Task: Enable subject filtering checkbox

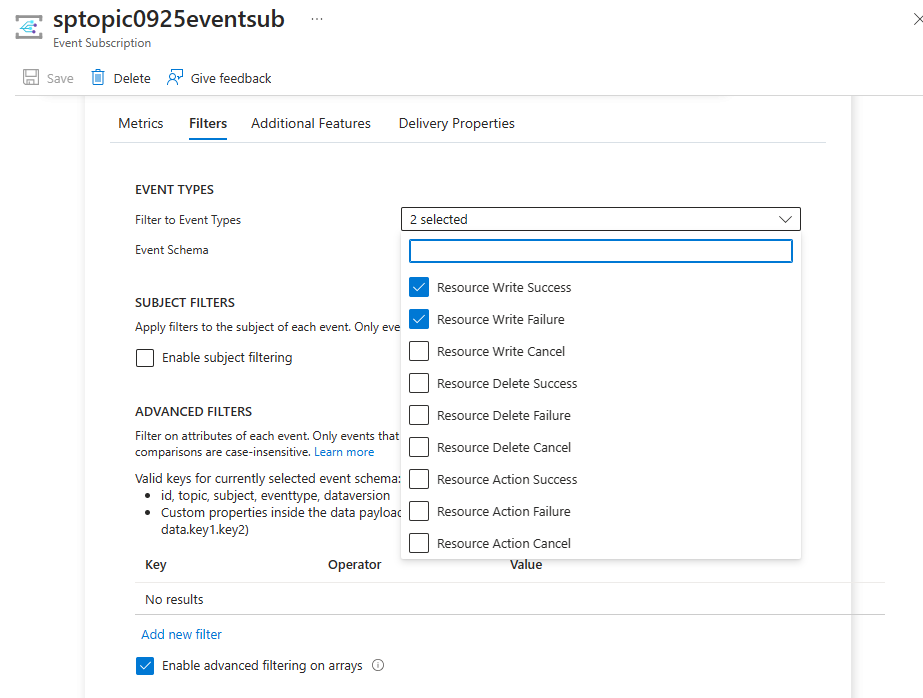Action: click(x=145, y=358)
